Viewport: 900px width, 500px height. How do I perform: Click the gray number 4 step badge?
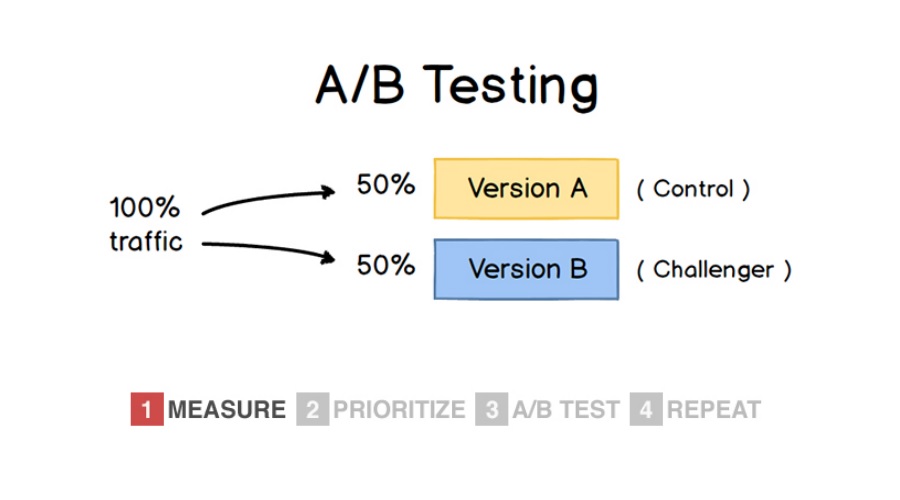[646, 409]
